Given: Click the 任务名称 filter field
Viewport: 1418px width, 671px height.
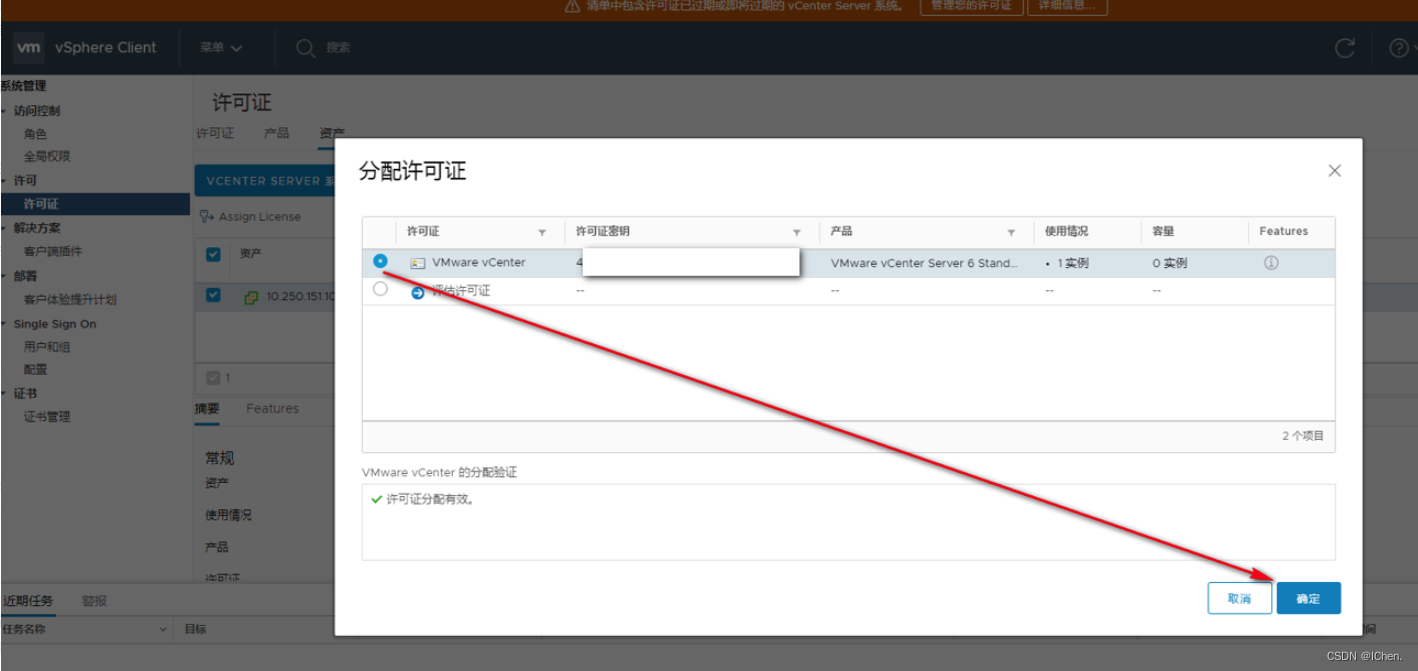Looking at the screenshot, I should tap(85, 629).
